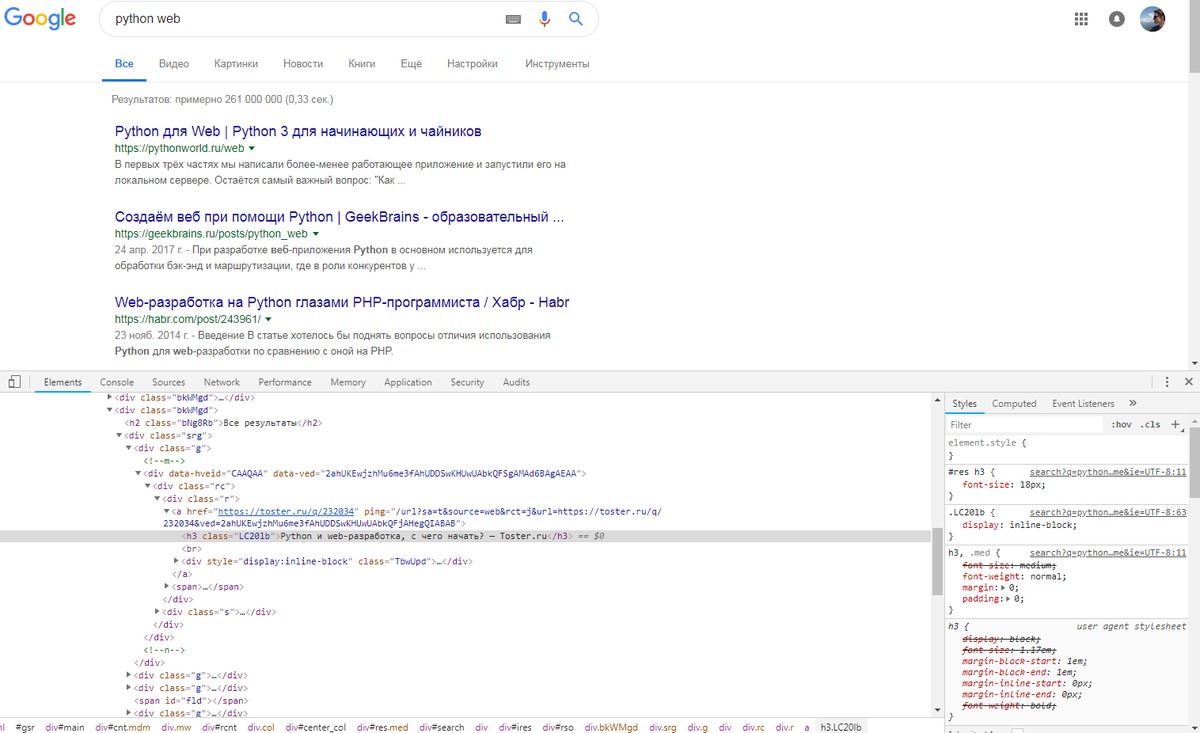Open the Настройки menu

(472, 64)
